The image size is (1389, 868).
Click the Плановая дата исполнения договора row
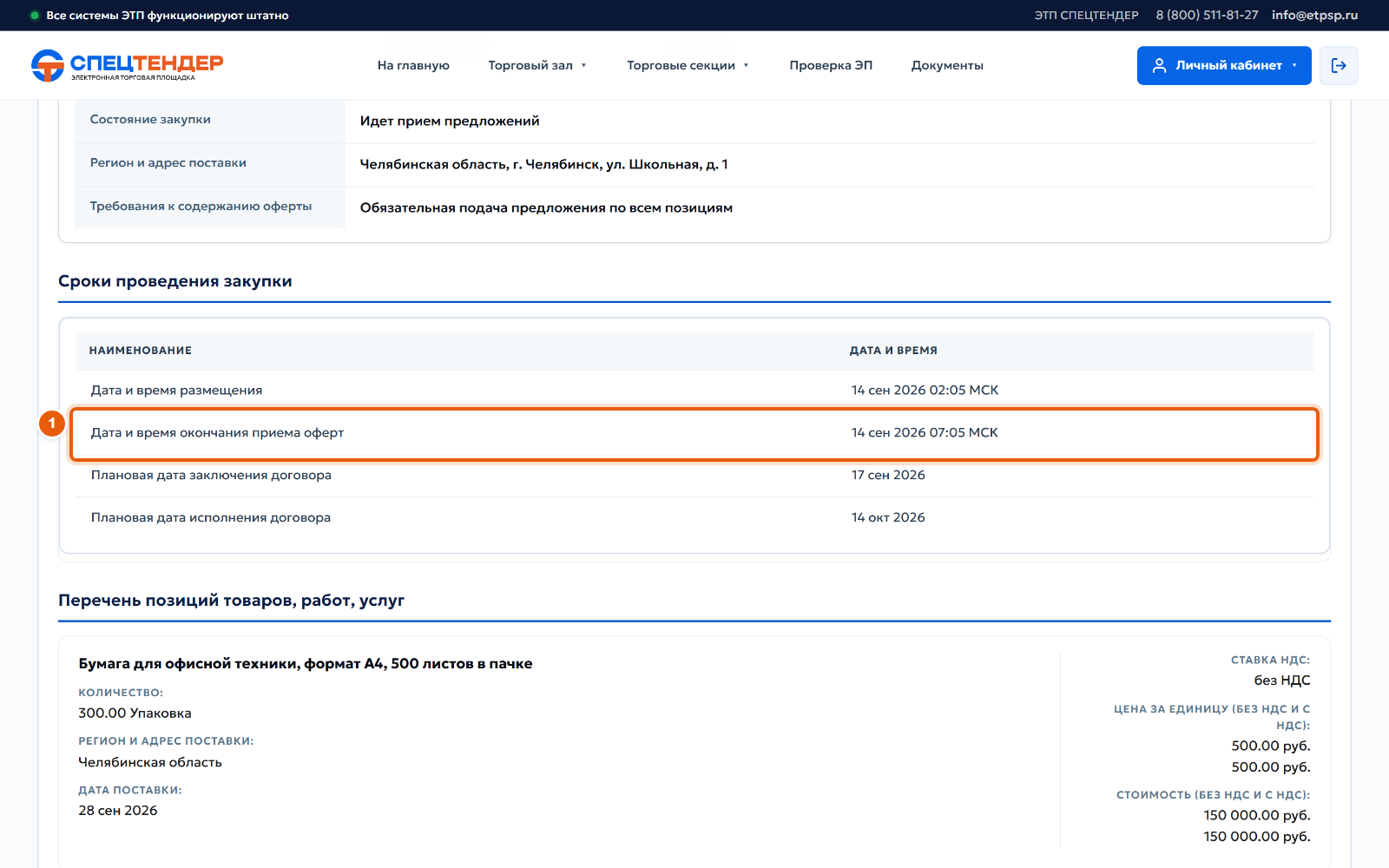click(x=694, y=518)
